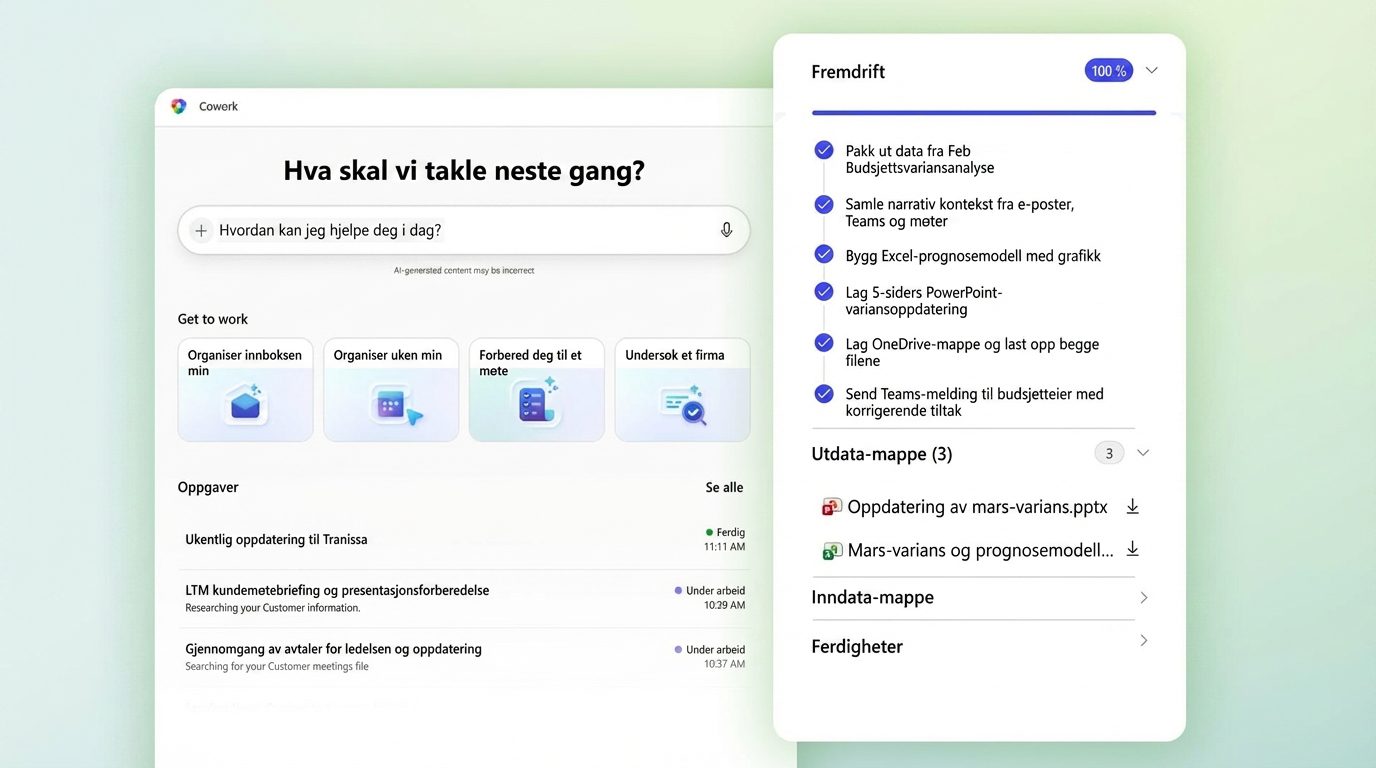Viewport: 1376px width, 768px height.
Task: Click the Se alle link
Action: [x=724, y=488]
